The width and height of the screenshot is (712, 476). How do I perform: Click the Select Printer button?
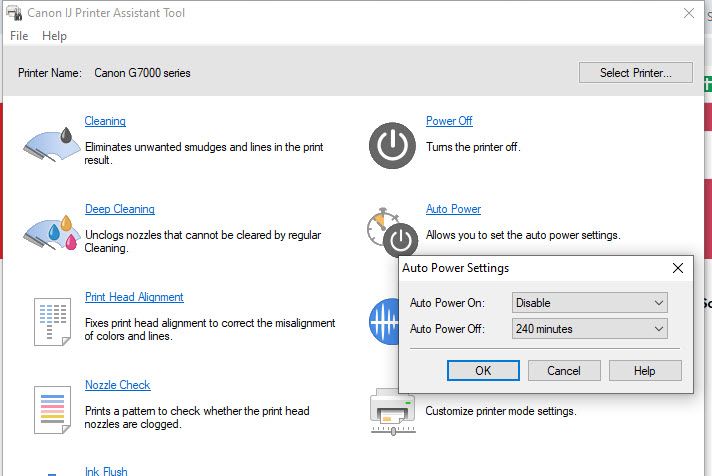tap(636, 73)
